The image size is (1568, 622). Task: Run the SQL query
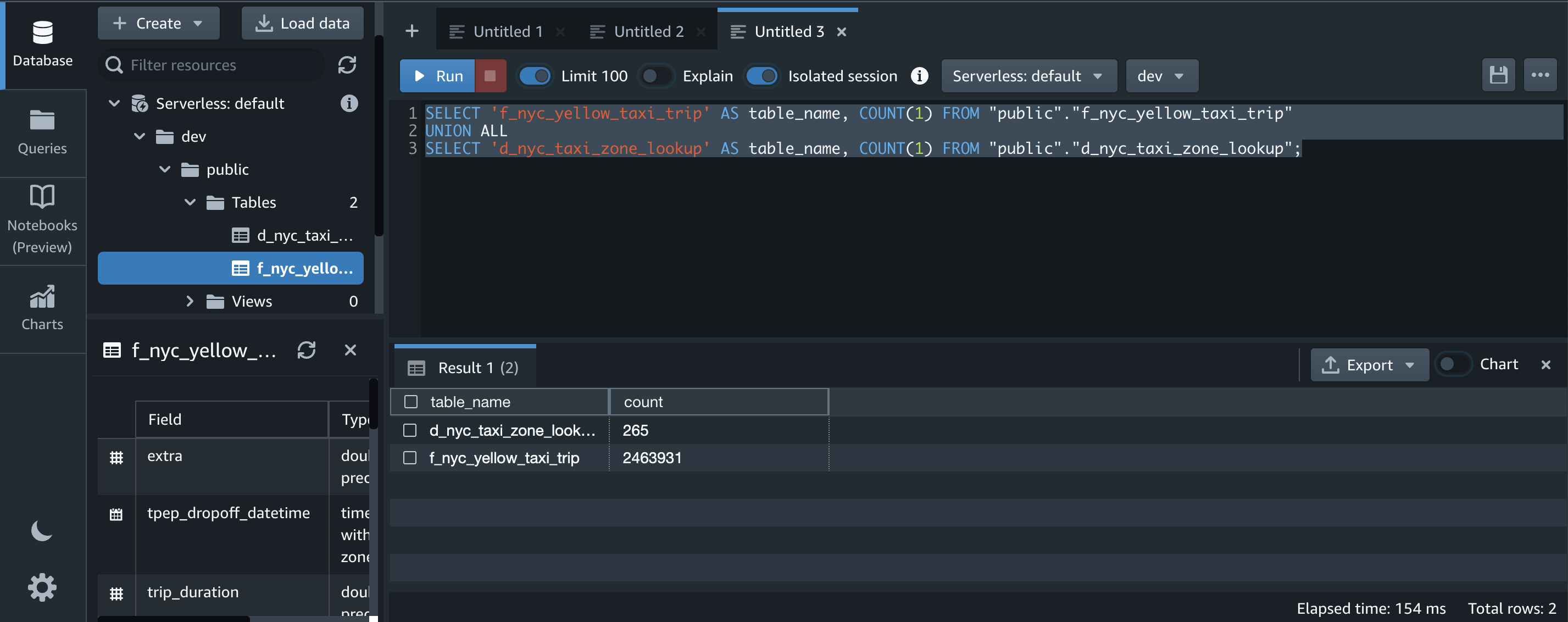point(437,75)
